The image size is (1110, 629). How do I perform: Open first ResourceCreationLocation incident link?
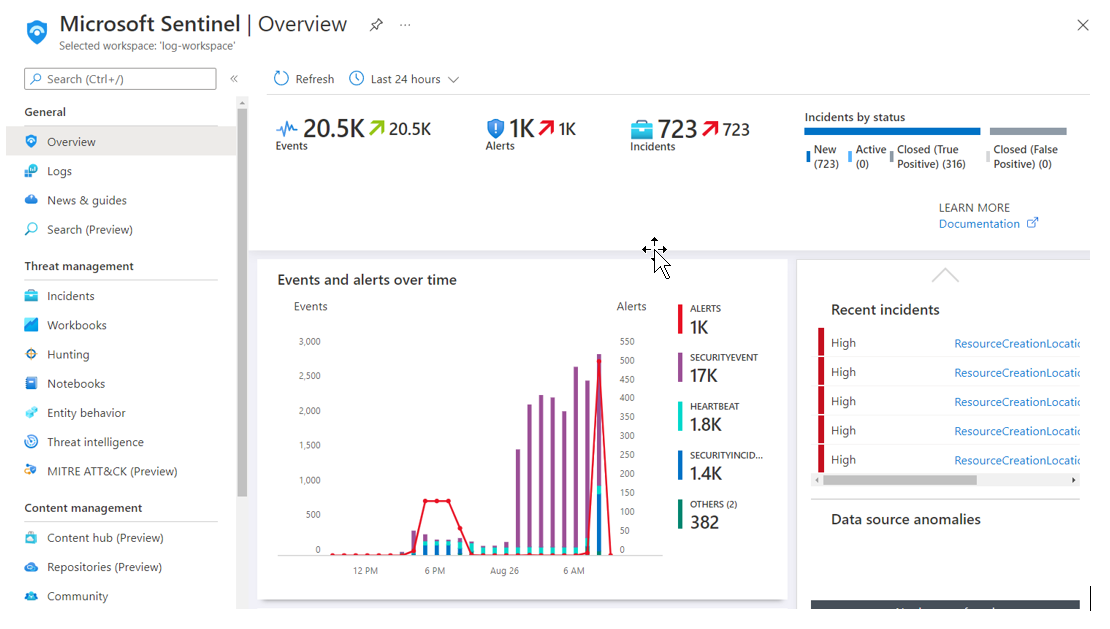pyautogui.click(x=1017, y=343)
